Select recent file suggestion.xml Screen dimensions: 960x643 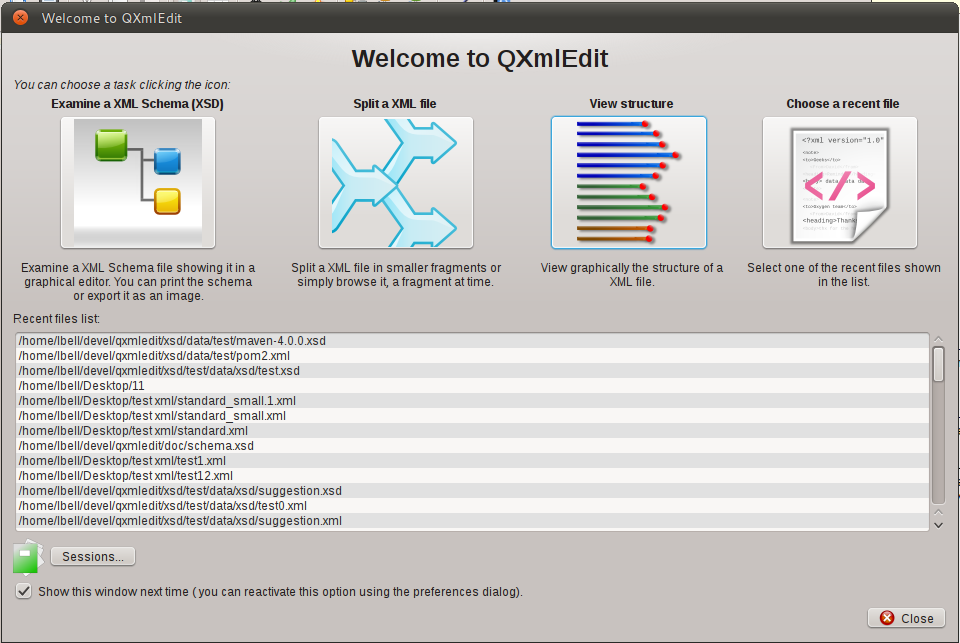(x=472, y=521)
